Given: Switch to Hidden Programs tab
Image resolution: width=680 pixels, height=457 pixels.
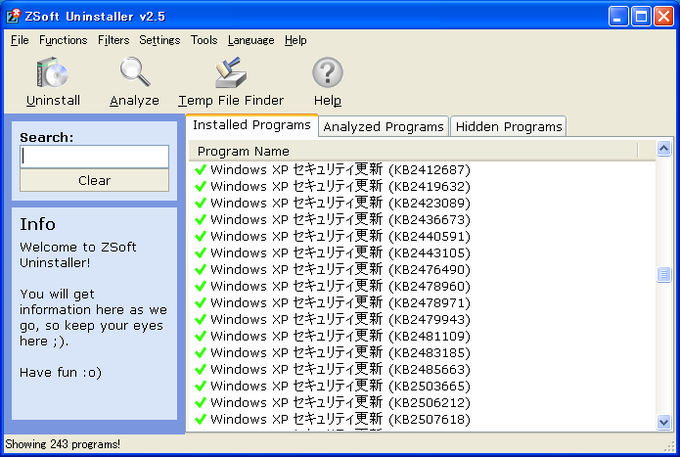Looking at the screenshot, I should click(x=508, y=127).
